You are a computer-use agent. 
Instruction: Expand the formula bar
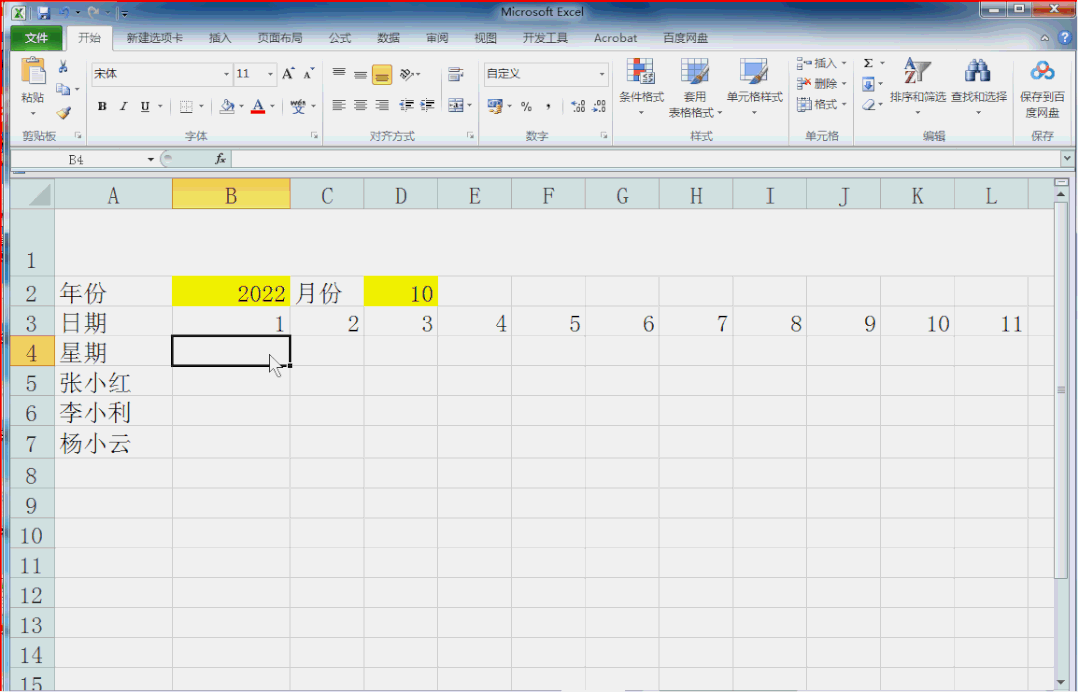coord(1067,159)
